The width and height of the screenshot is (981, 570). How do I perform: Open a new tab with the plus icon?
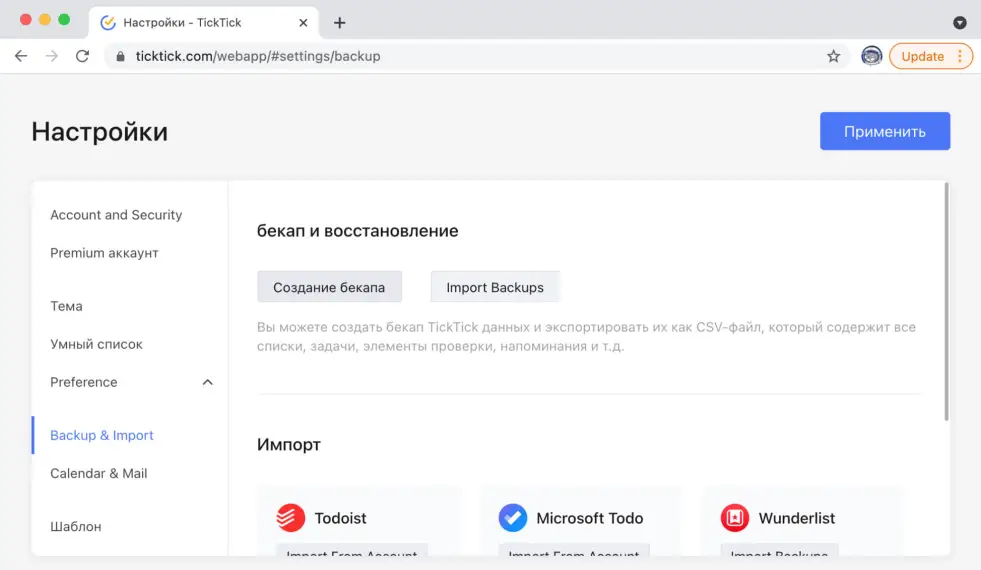[340, 22]
